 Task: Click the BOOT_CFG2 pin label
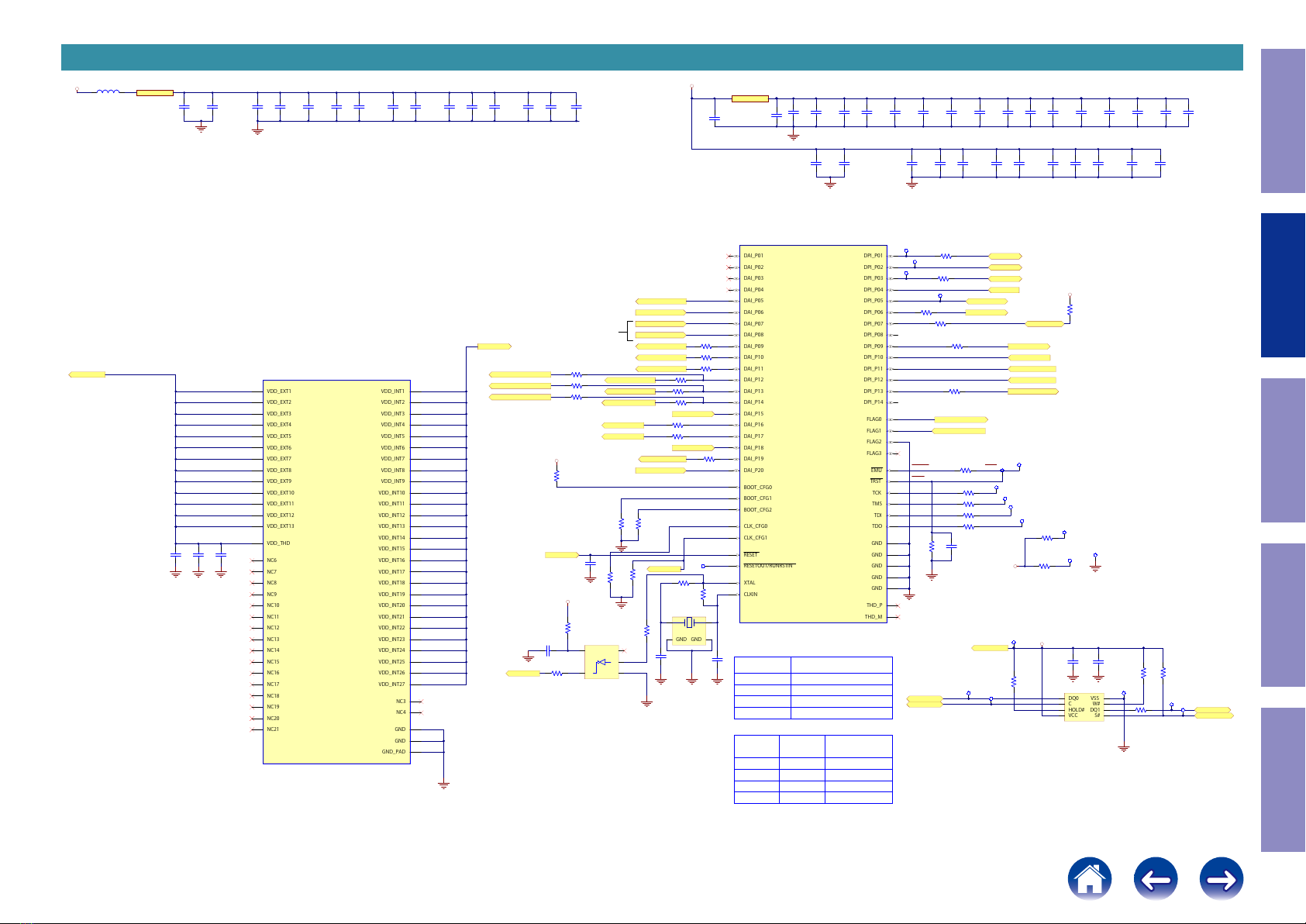click(x=758, y=510)
